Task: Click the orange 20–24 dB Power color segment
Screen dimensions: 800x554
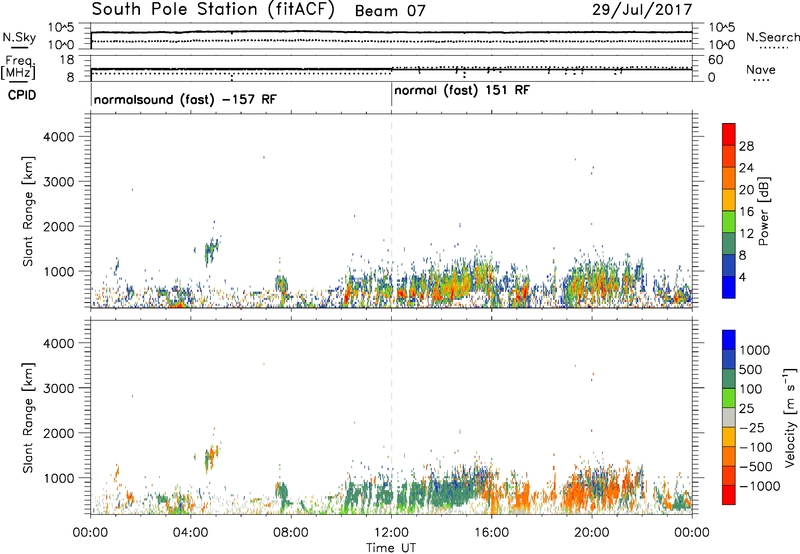Action: [729, 178]
